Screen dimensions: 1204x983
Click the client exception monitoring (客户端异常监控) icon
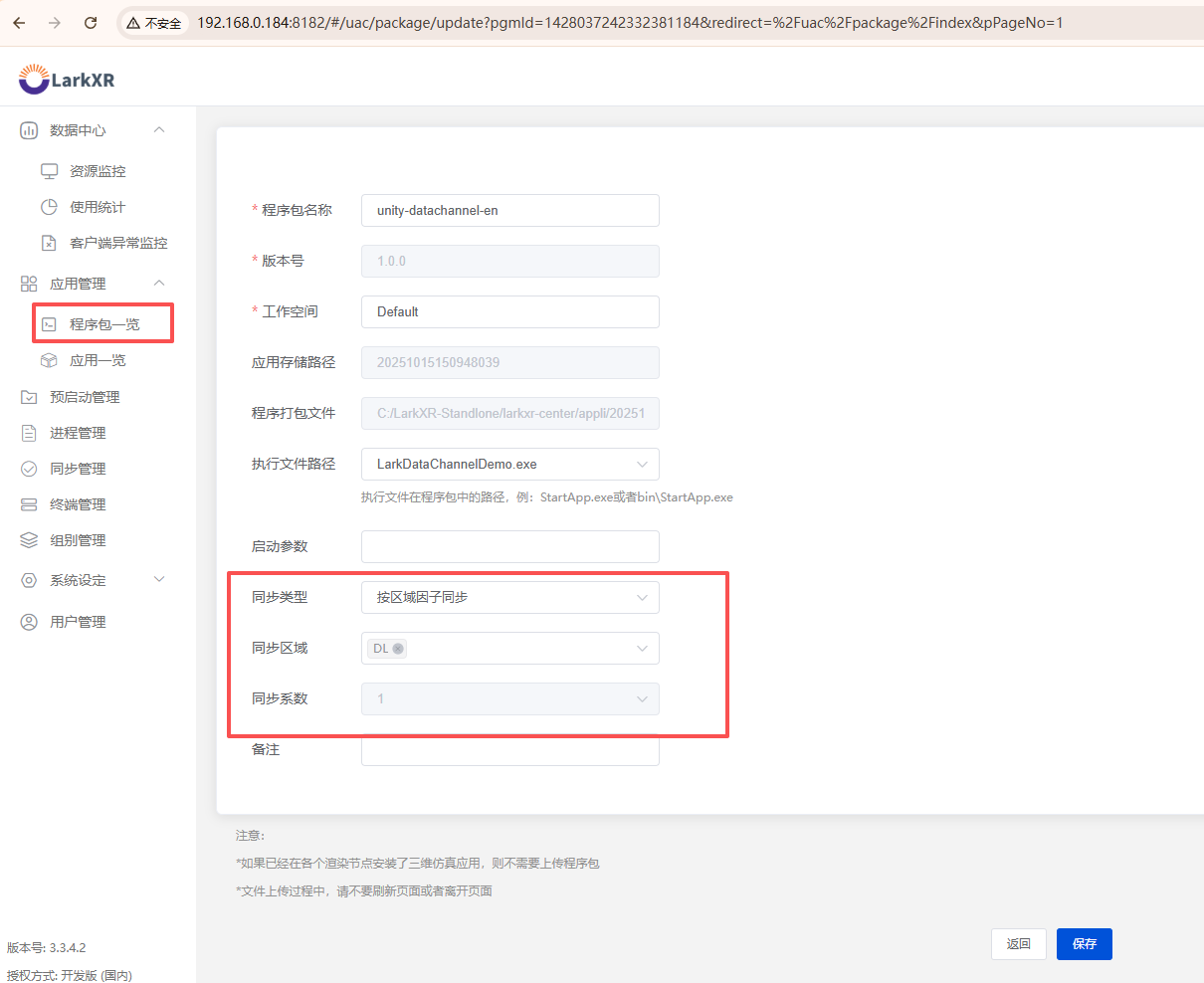click(49, 243)
